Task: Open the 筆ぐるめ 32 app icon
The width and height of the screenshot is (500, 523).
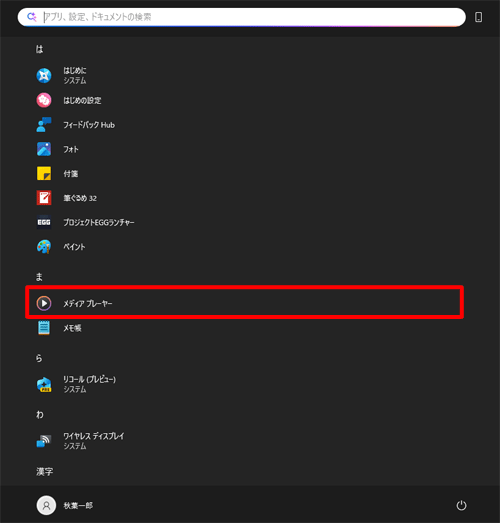Action: [x=44, y=198]
